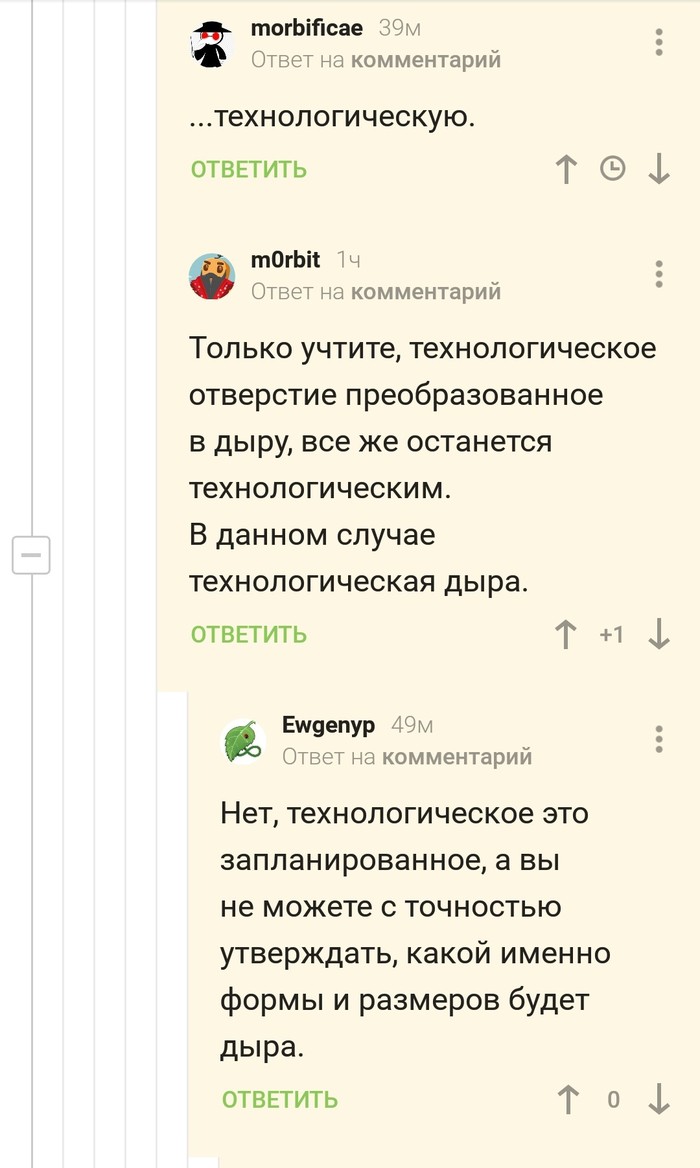Screen dimensions: 700x1168
Task: Upvote m0rbit's comment
Action: coord(567,634)
